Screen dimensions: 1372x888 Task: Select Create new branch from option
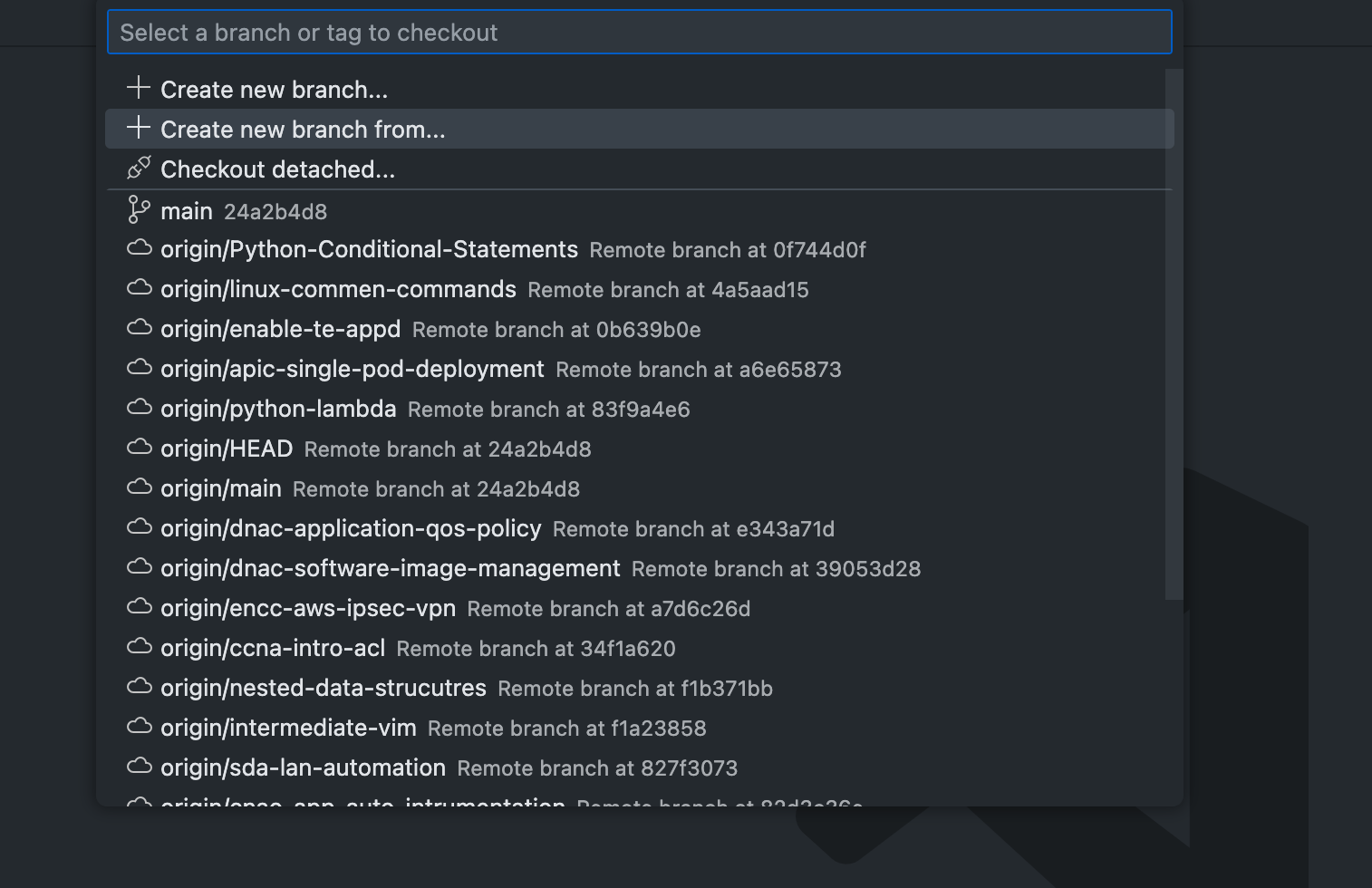[303, 129]
